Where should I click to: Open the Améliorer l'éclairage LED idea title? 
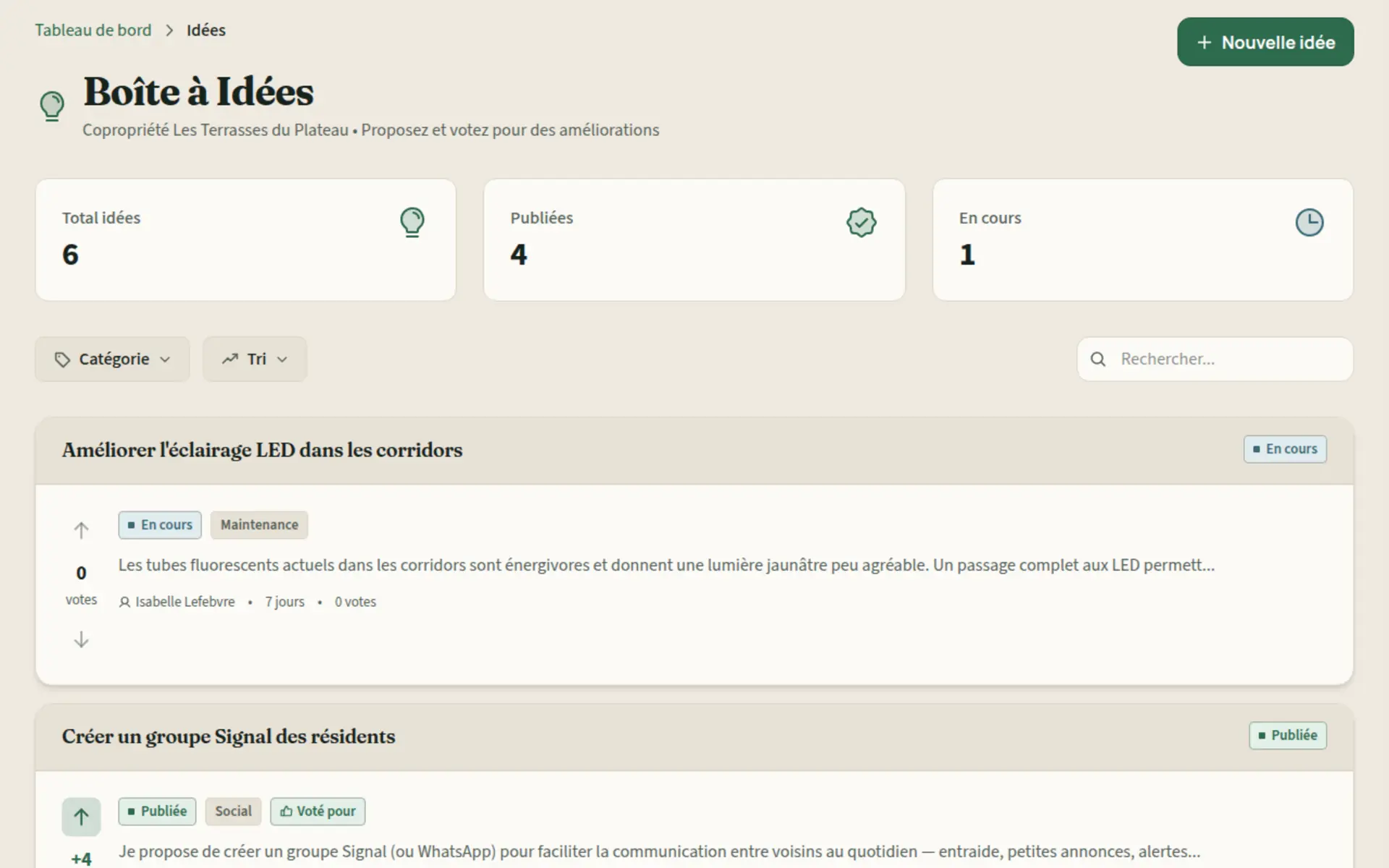coord(262,450)
